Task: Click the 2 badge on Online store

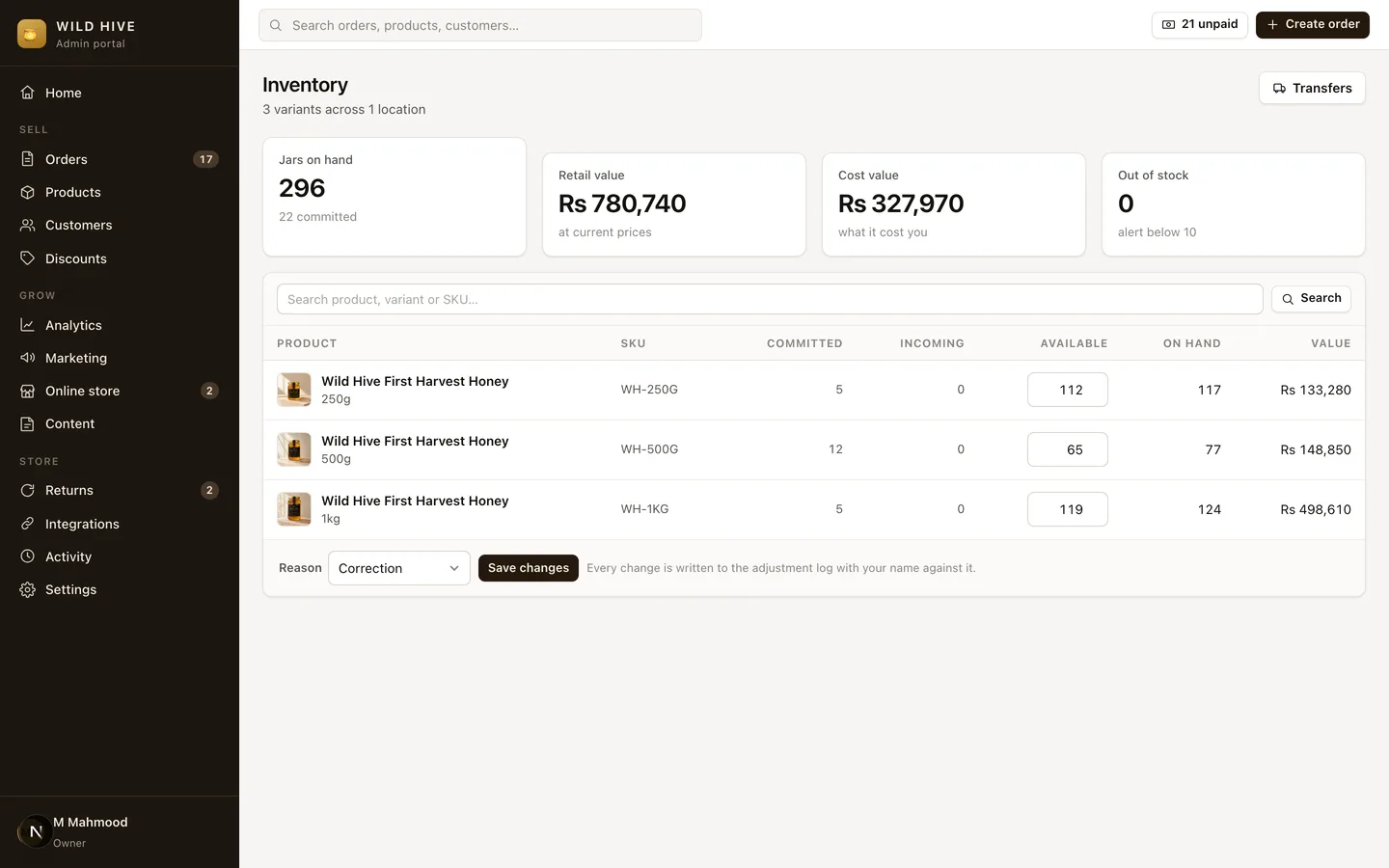Action: point(209,391)
